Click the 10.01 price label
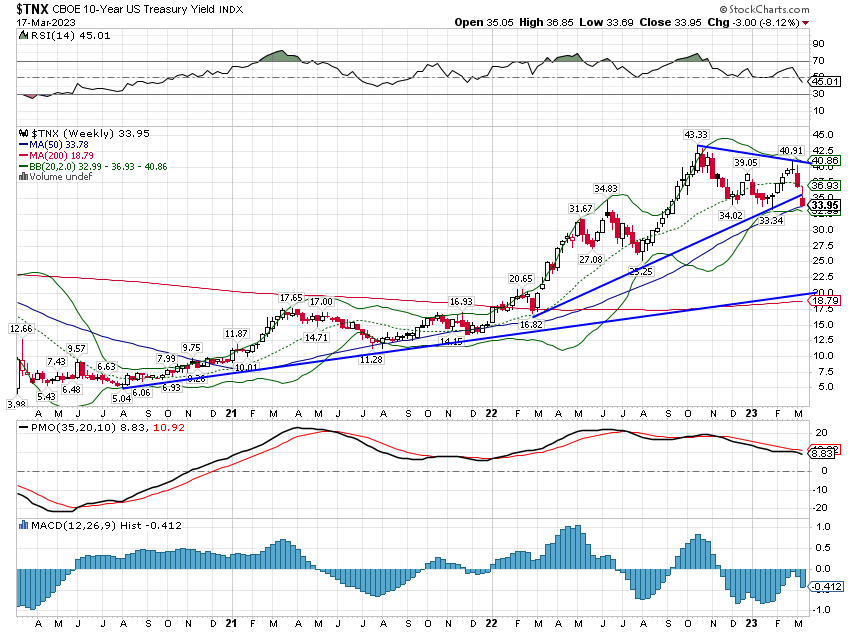This screenshot has height=633, width=850. 246,367
